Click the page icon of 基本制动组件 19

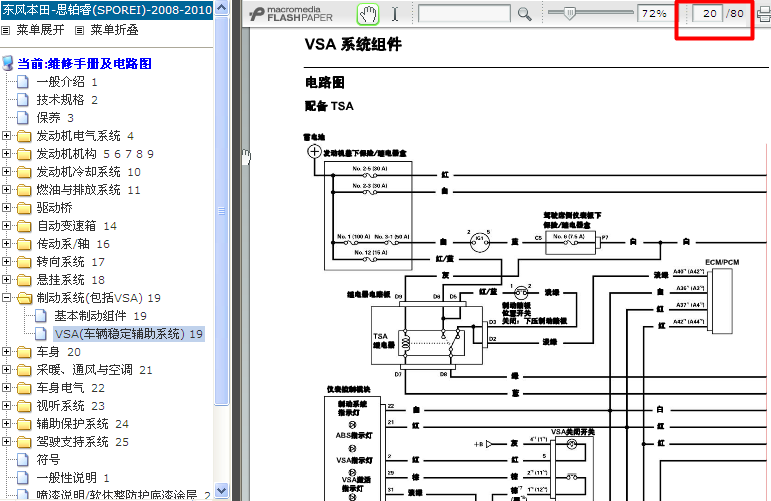tap(41, 316)
